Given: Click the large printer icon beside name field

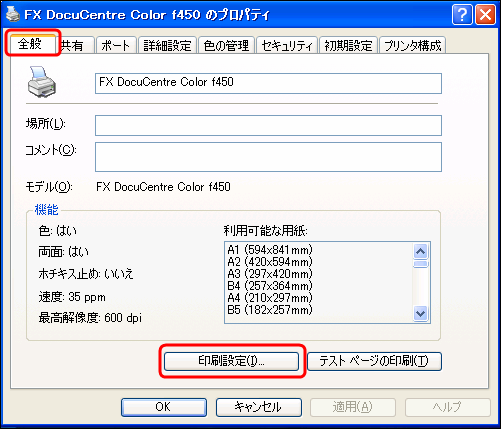Looking at the screenshot, I should (42, 82).
